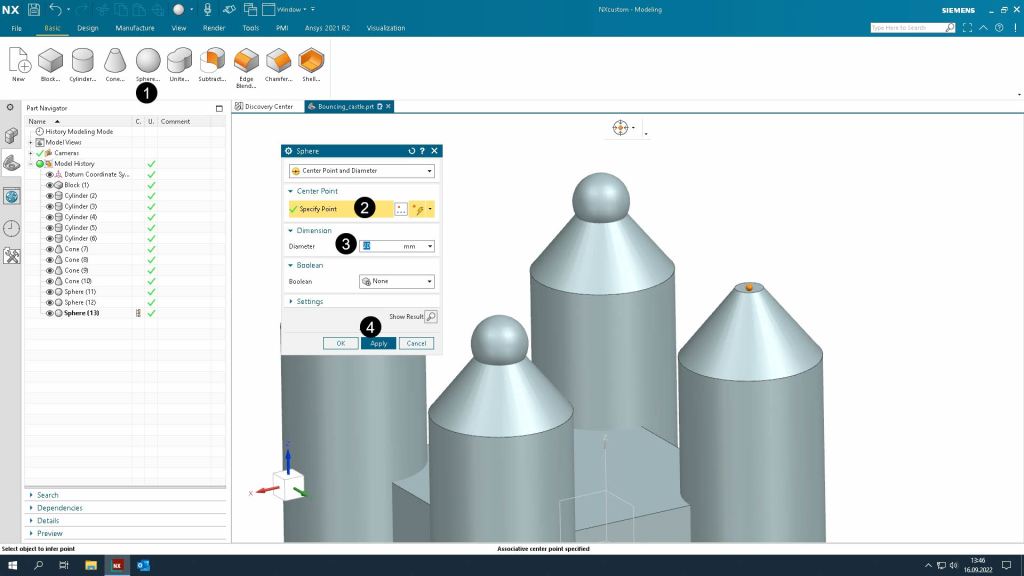1024x576 pixels.
Task: Click Cancel in the Sphere dialog
Action: tap(416, 343)
